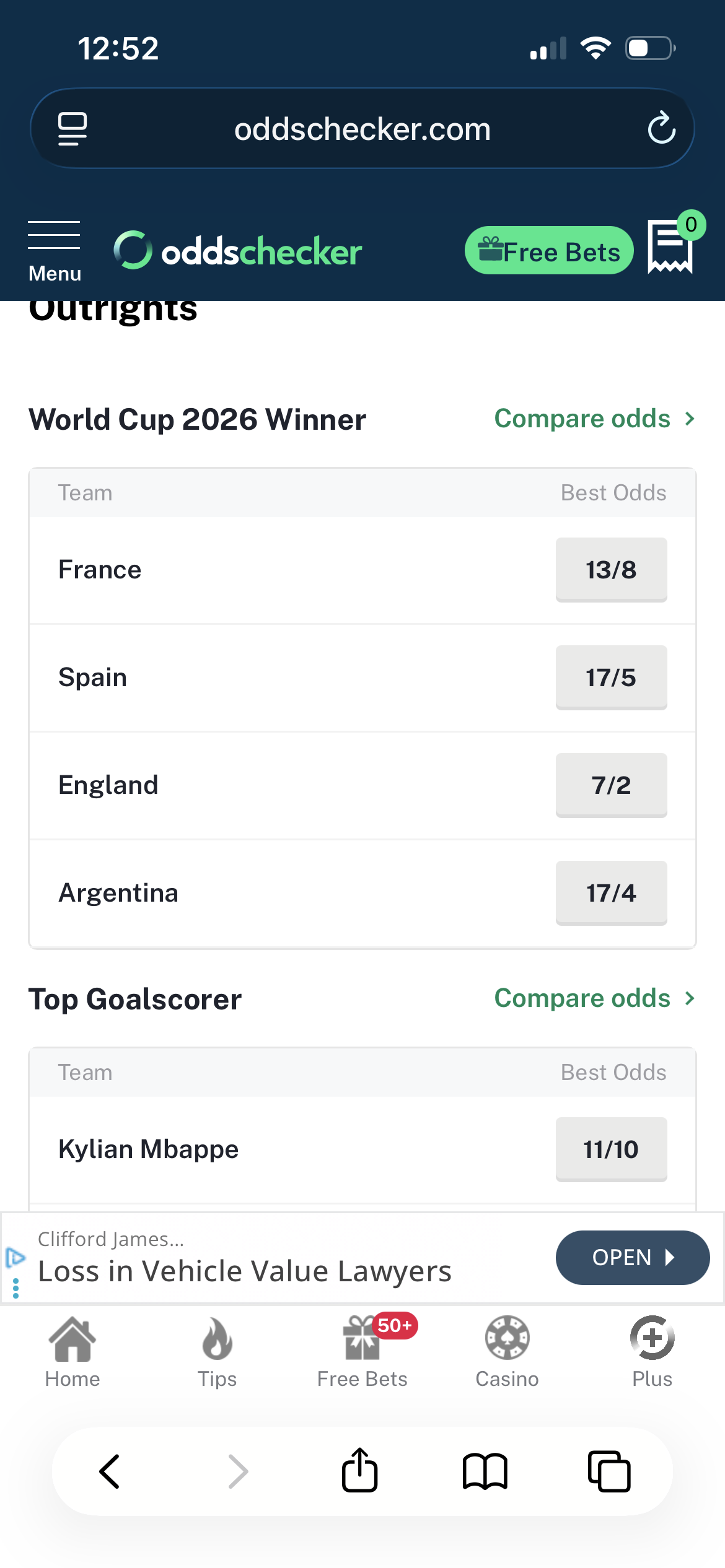
Task: Select France odds 13/8
Action: point(611,570)
